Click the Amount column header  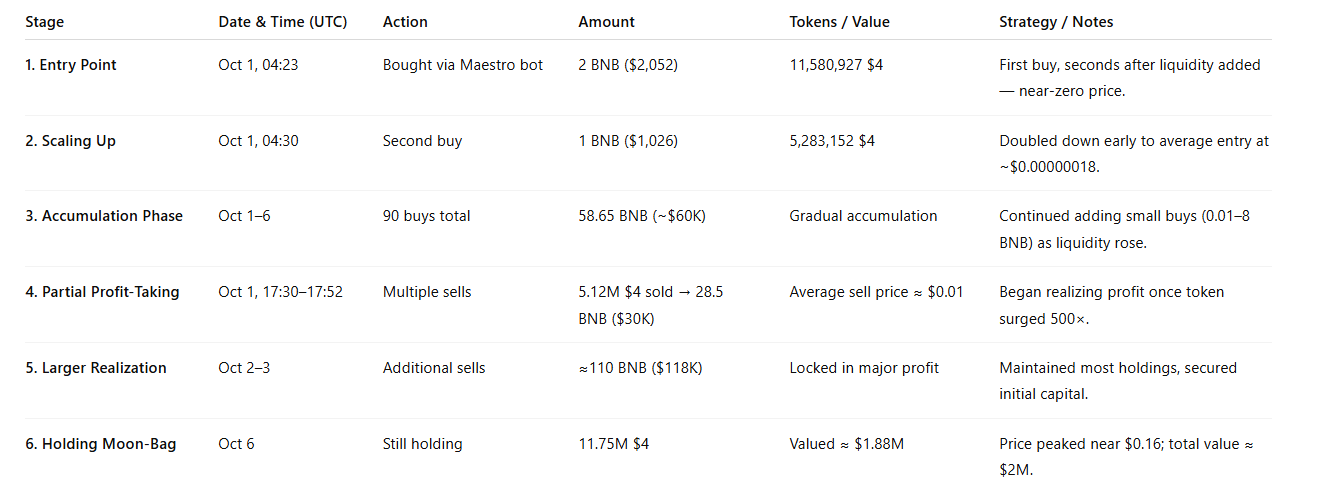tap(606, 22)
